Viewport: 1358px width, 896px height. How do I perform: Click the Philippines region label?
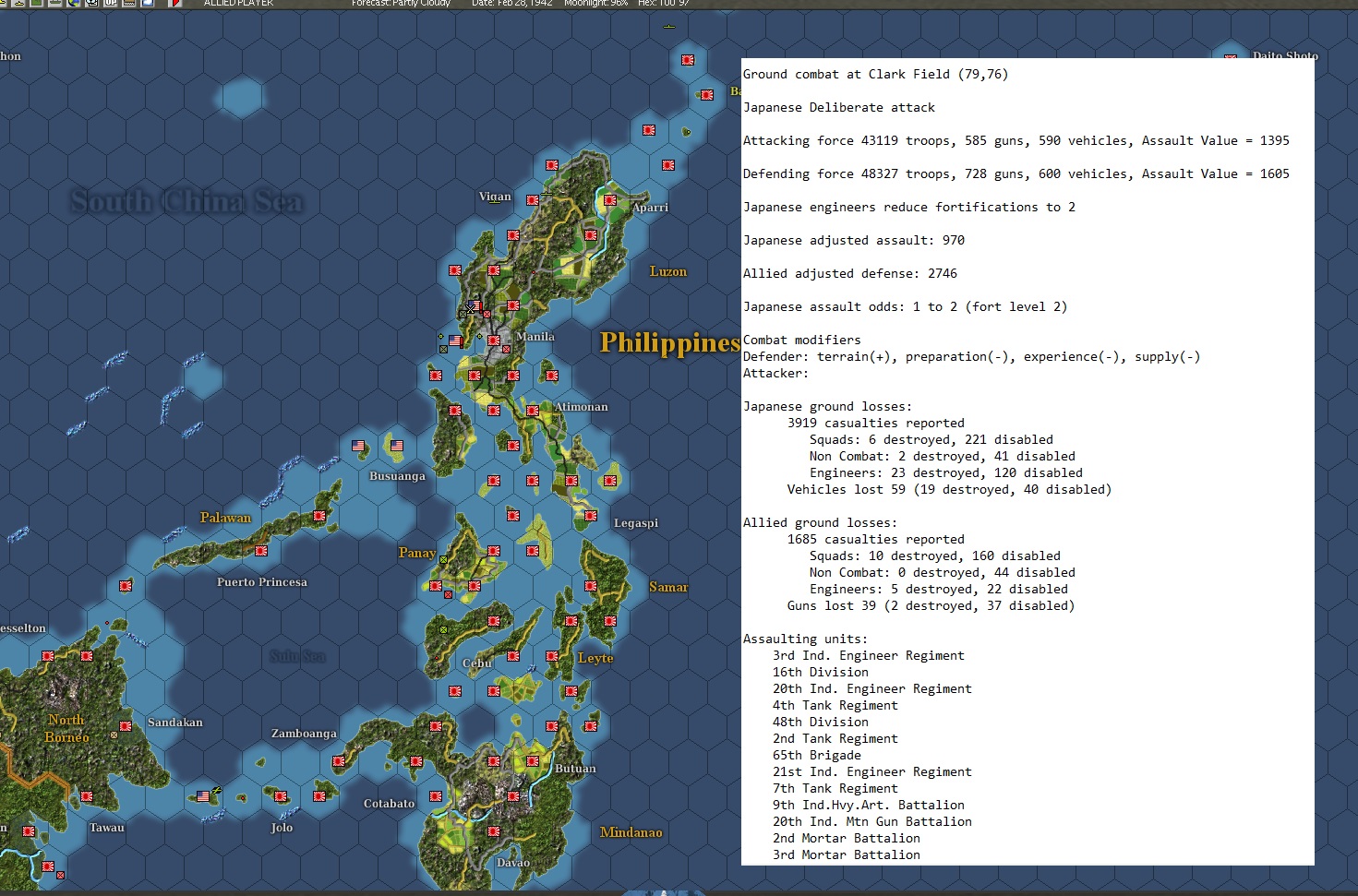tap(670, 342)
